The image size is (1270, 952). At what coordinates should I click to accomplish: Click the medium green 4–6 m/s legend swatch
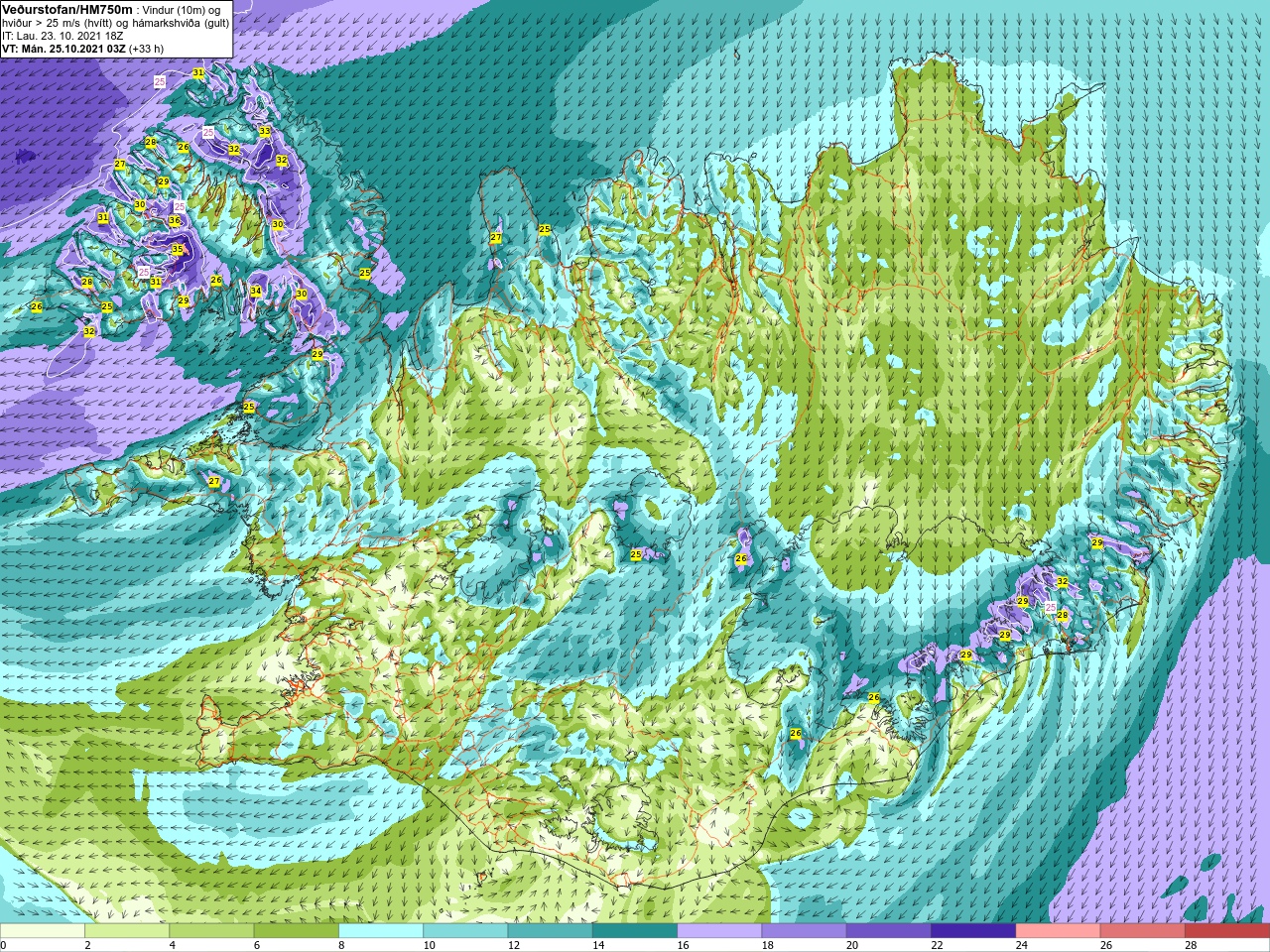pyautogui.click(x=211, y=931)
